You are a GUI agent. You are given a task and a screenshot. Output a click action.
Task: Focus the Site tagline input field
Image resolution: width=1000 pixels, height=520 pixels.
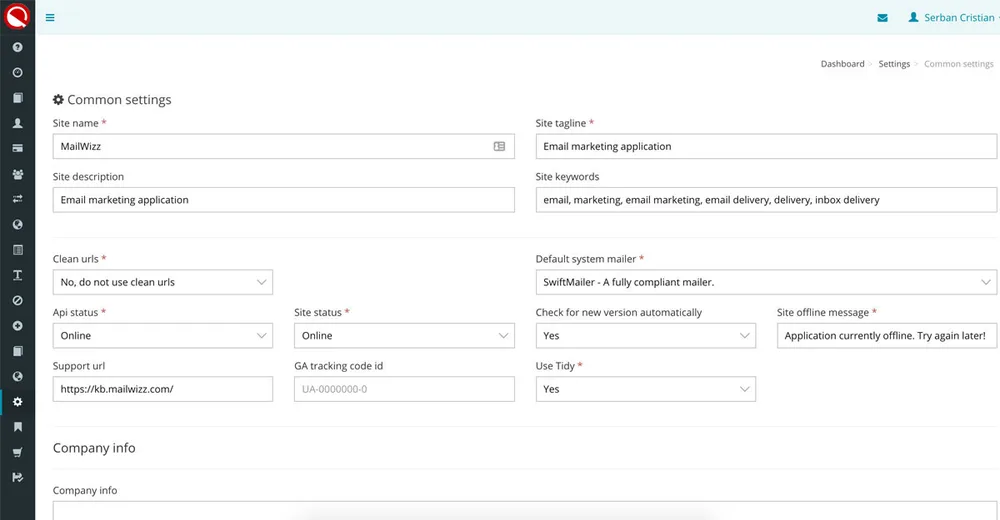pos(766,146)
